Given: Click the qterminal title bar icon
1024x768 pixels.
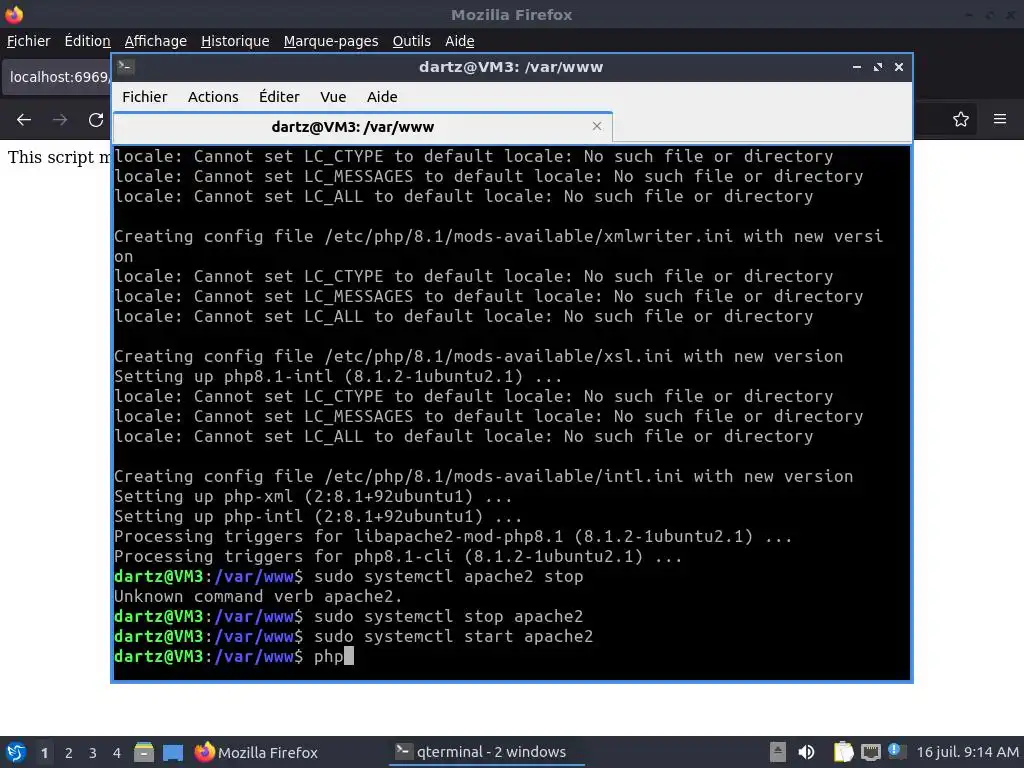Looking at the screenshot, I should pos(126,66).
